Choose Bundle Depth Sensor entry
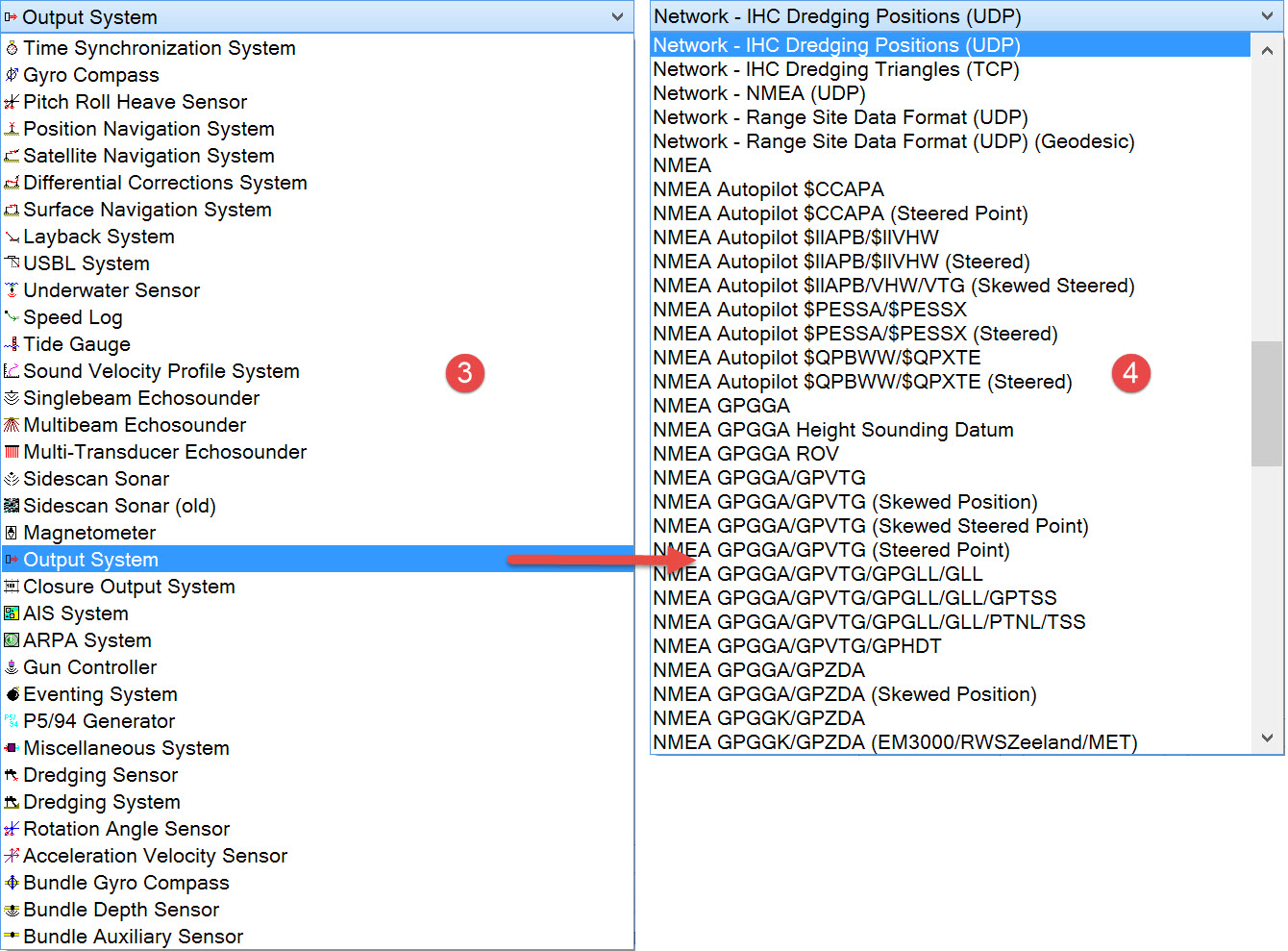This screenshot has width=1288, height=951. tap(317, 910)
